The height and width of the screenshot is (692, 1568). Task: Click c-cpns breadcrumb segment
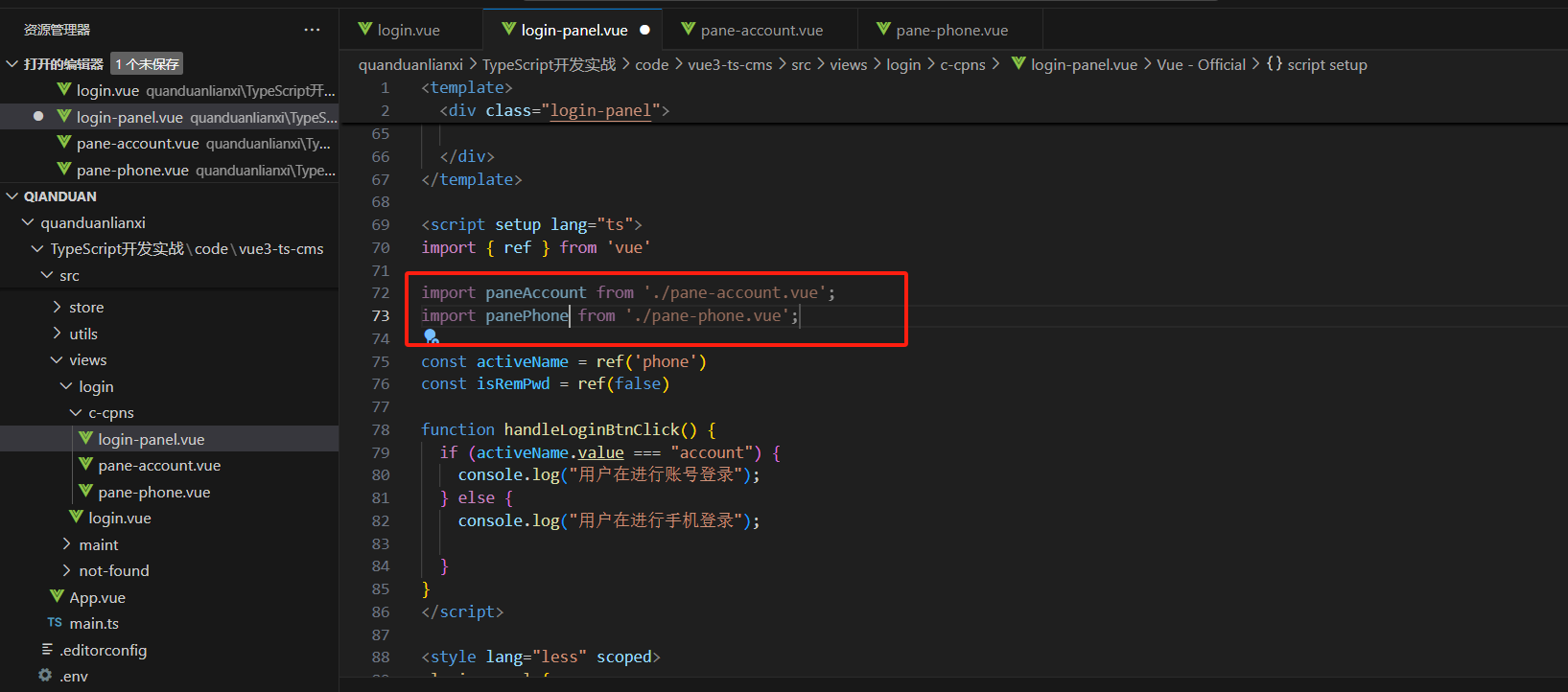(963, 64)
